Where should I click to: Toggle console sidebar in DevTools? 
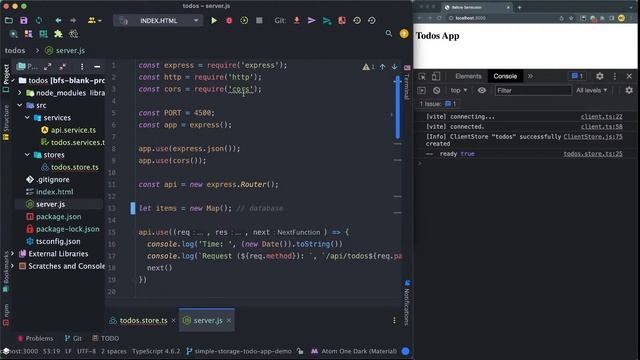pyautogui.click(x=422, y=90)
